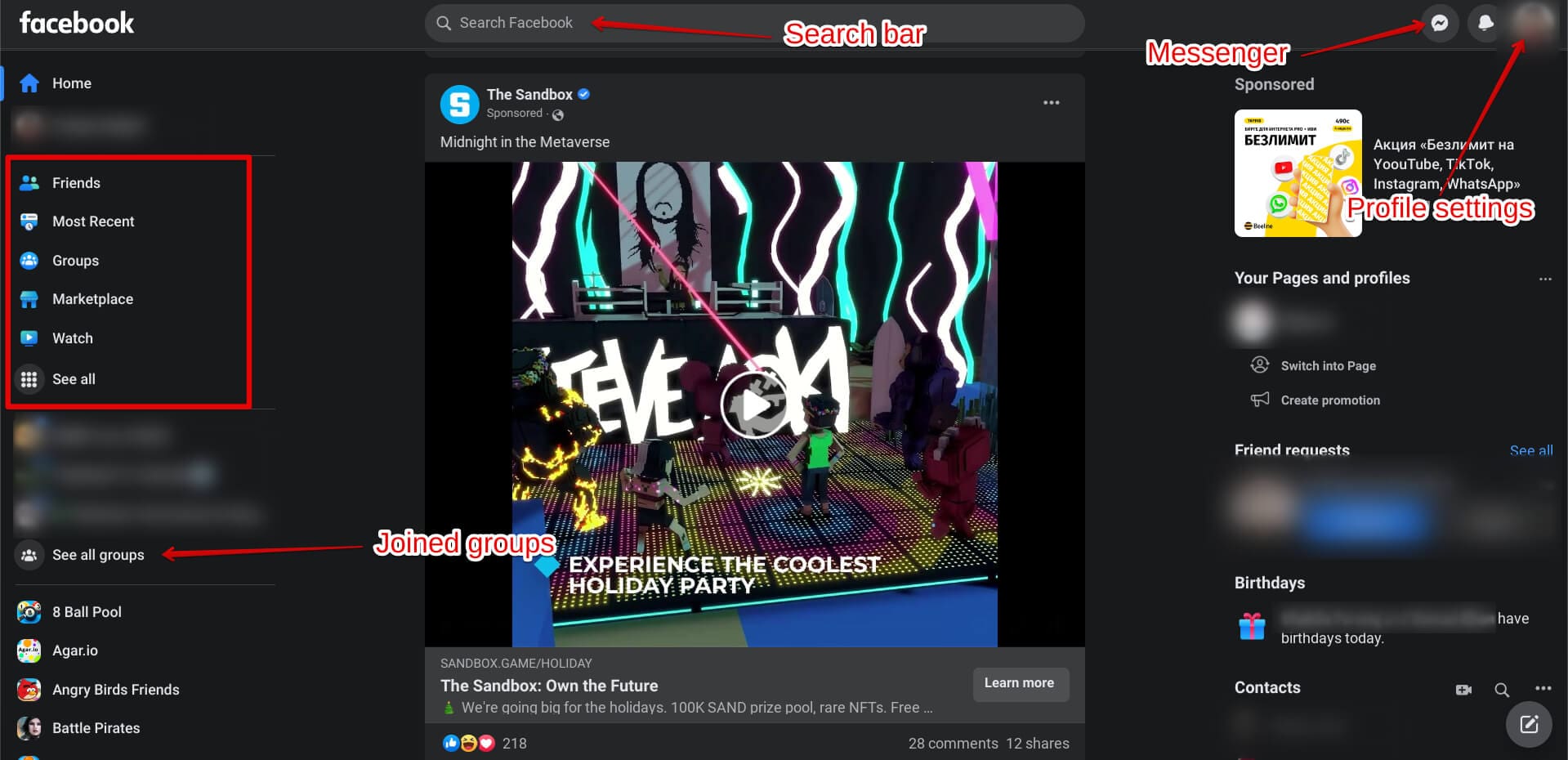Click the globe audience icon on post

coord(557,114)
